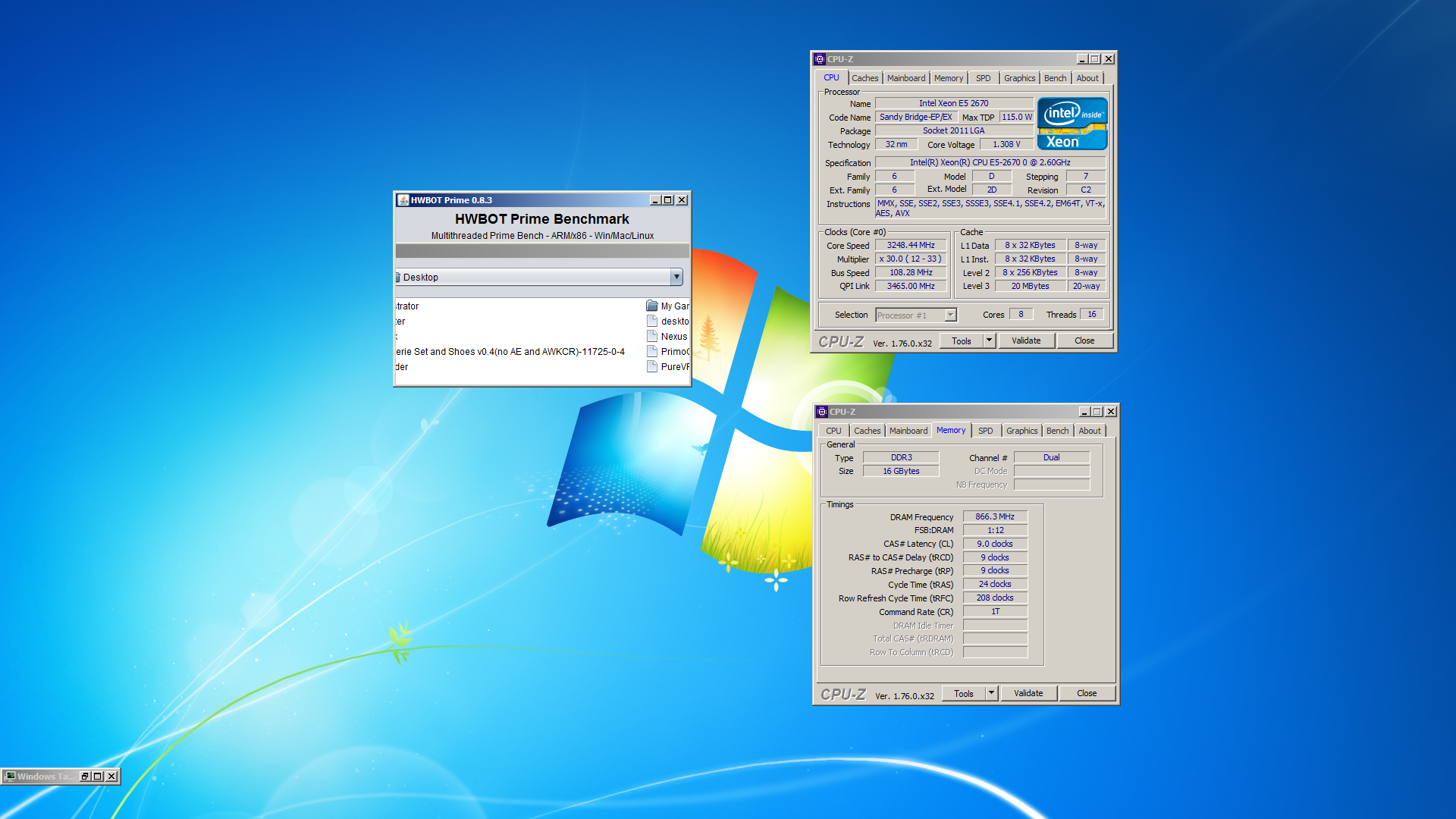Open the Caches tab in lower CPU-Z
The image size is (1456, 819).
pos(868,431)
